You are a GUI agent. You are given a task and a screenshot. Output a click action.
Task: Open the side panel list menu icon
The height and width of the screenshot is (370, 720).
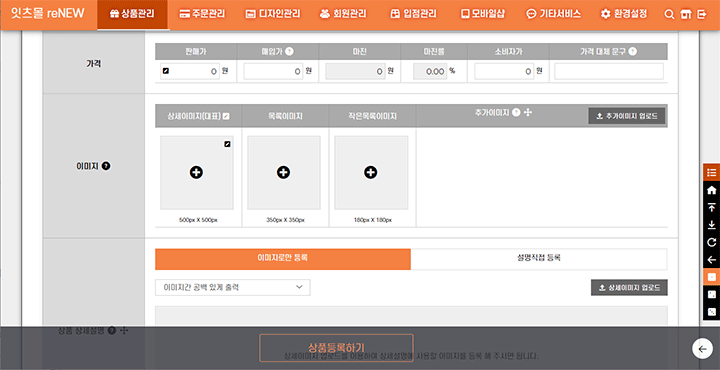(712, 173)
